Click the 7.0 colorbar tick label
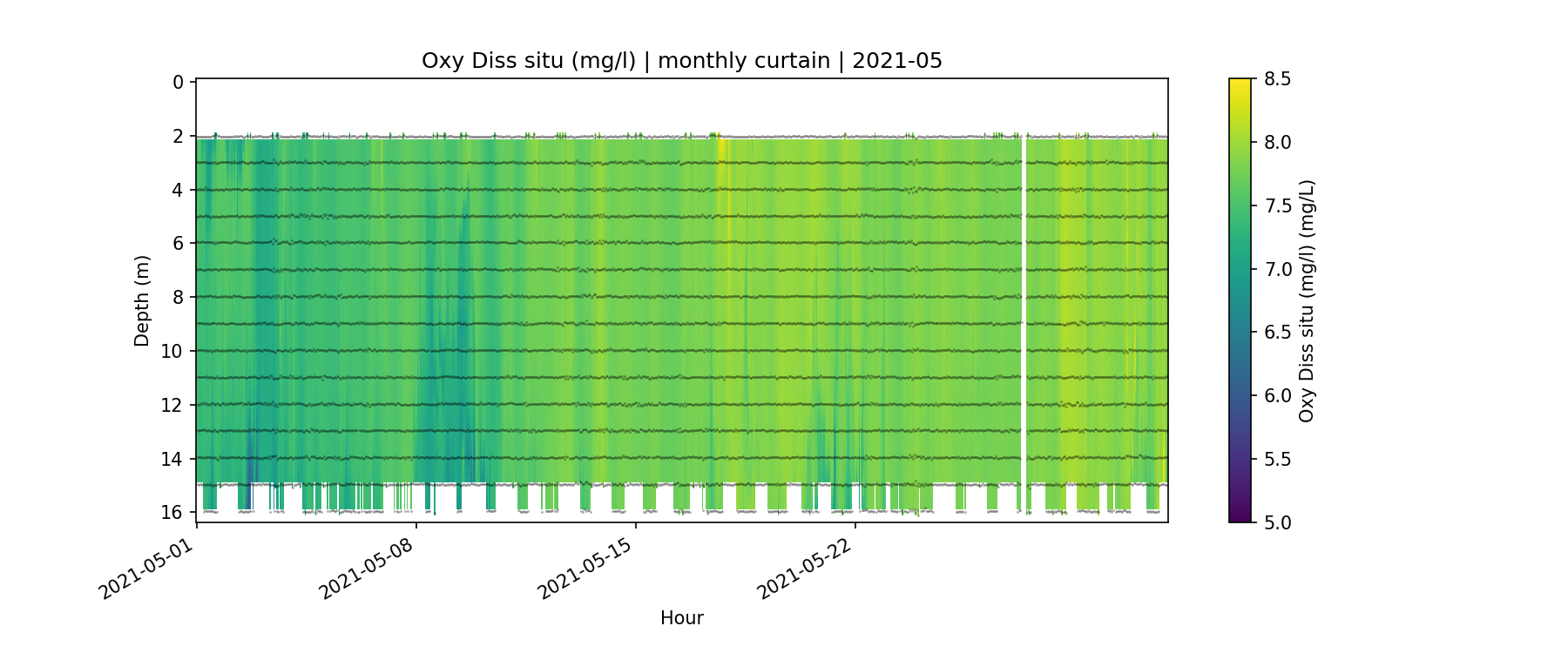 pyautogui.click(x=1277, y=269)
